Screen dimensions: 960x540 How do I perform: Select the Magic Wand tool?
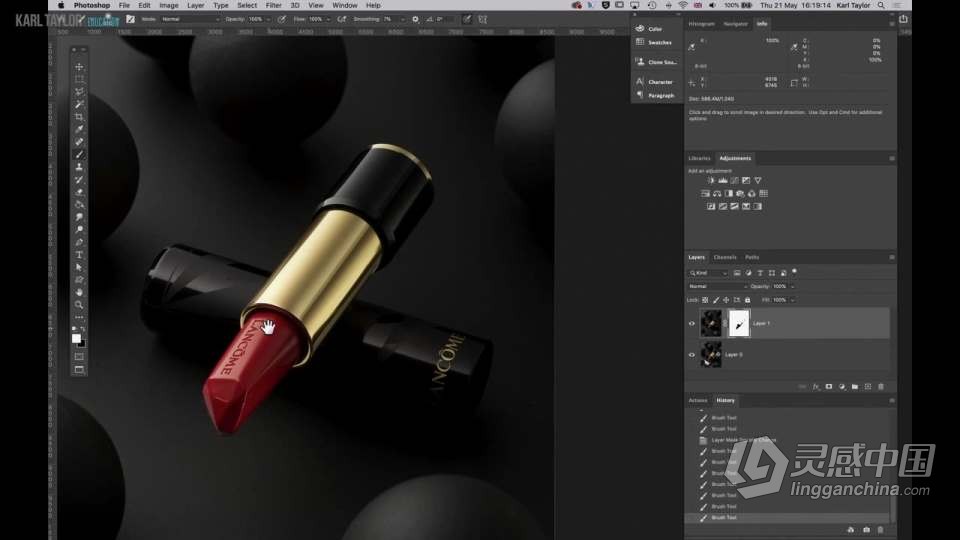79,104
